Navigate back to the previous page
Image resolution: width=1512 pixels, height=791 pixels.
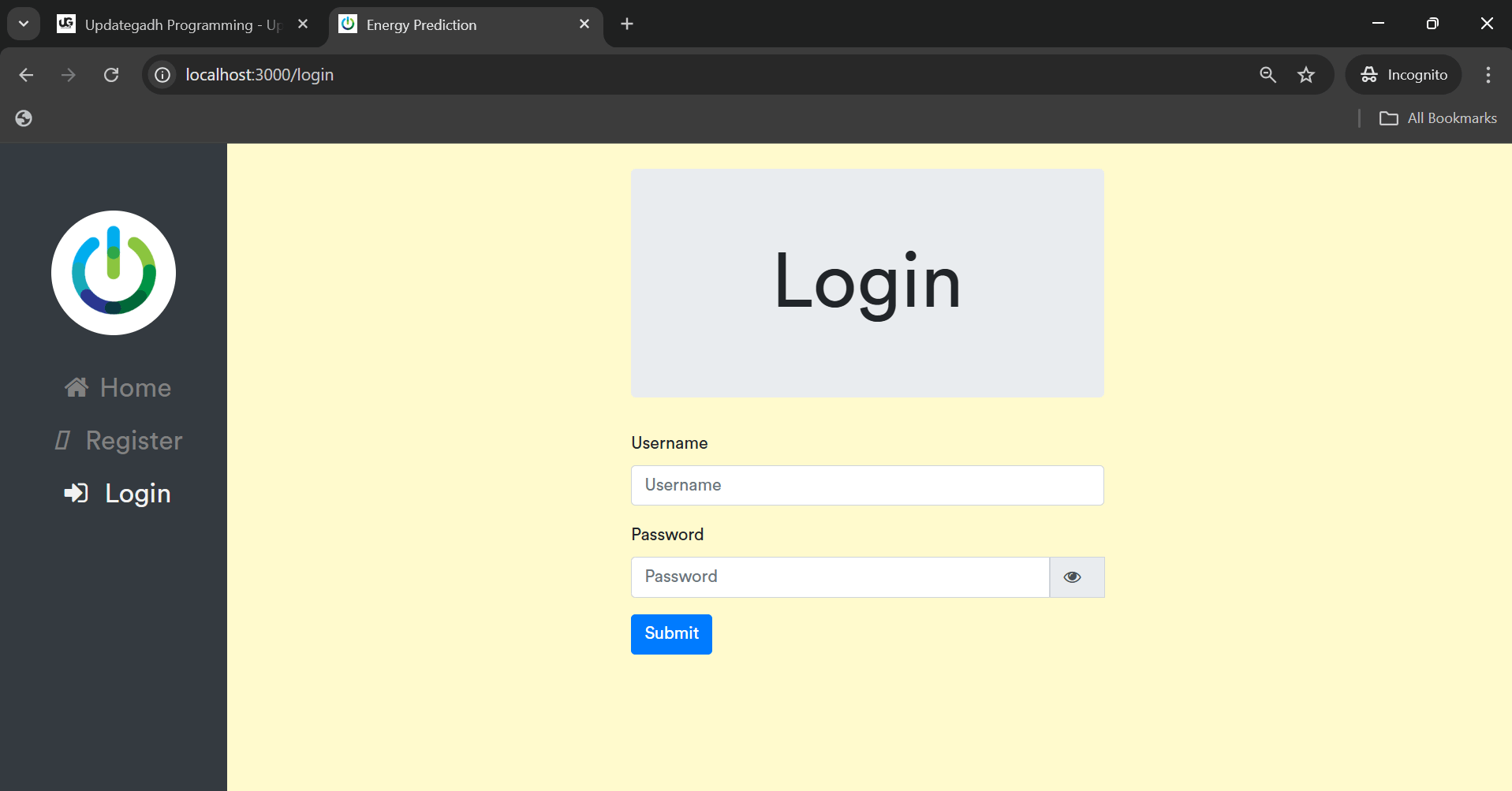click(x=26, y=75)
